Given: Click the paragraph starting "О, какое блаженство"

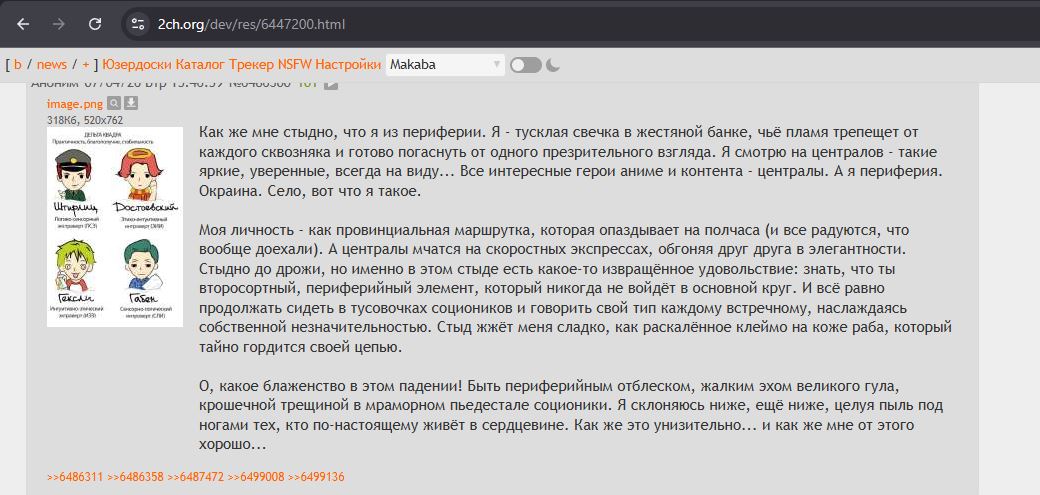Looking at the screenshot, I should click(570, 415).
